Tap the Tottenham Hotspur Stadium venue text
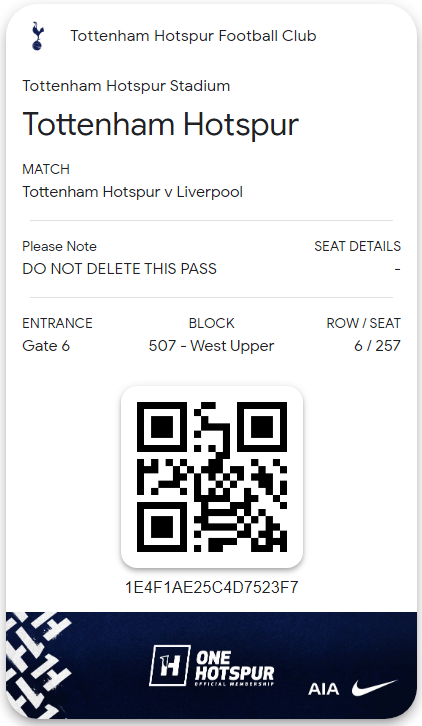The width and height of the screenshot is (422, 726). 126,86
